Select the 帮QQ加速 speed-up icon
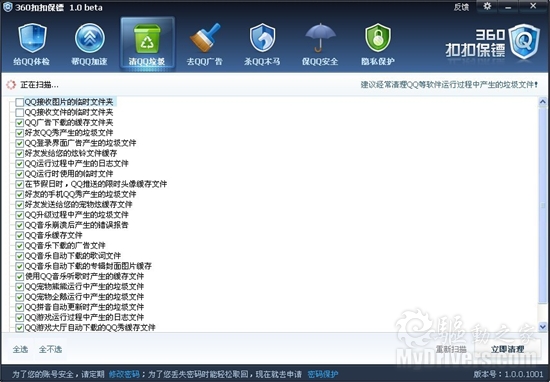 tap(89, 38)
